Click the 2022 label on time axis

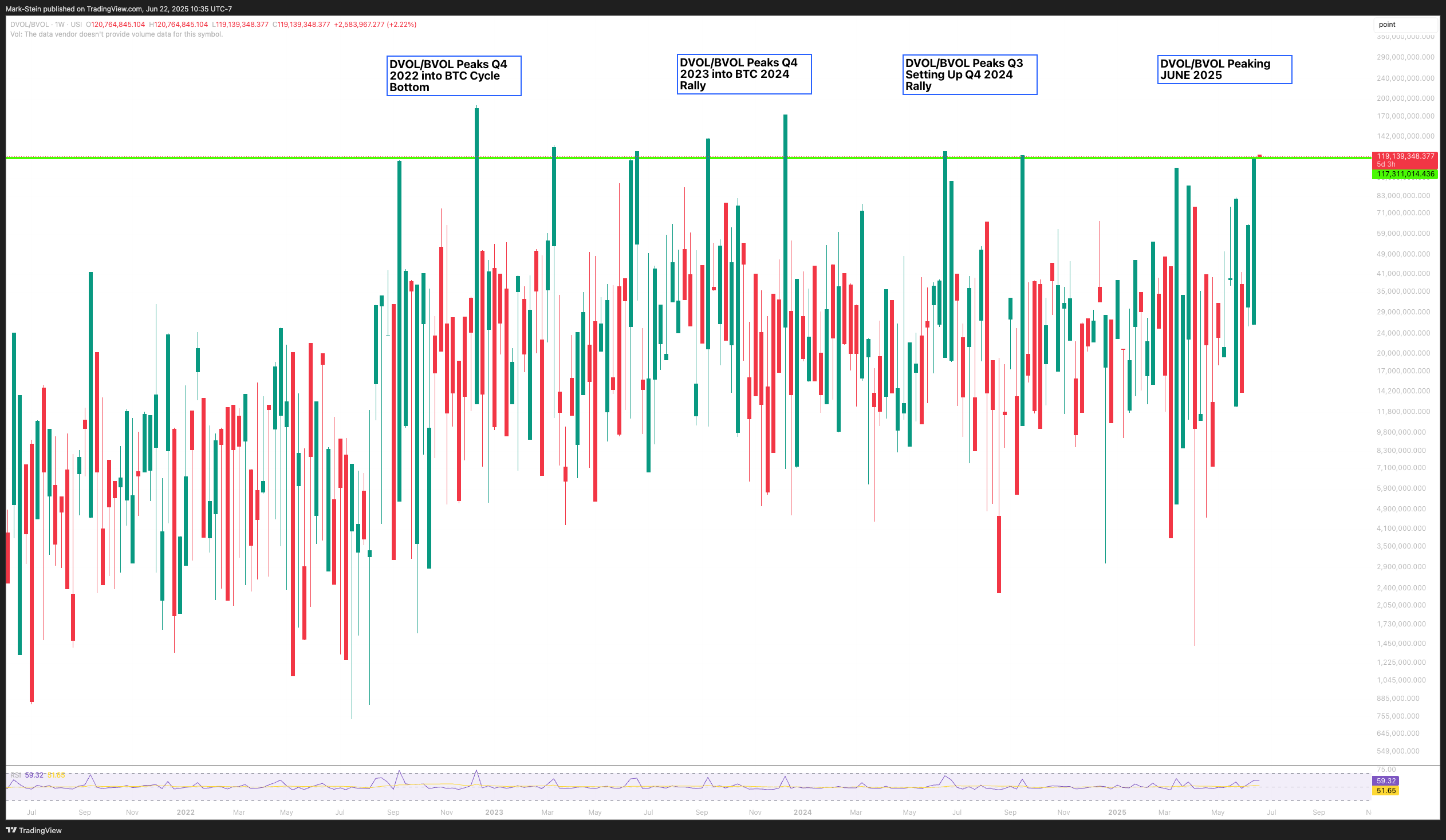click(x=186, y=813)
